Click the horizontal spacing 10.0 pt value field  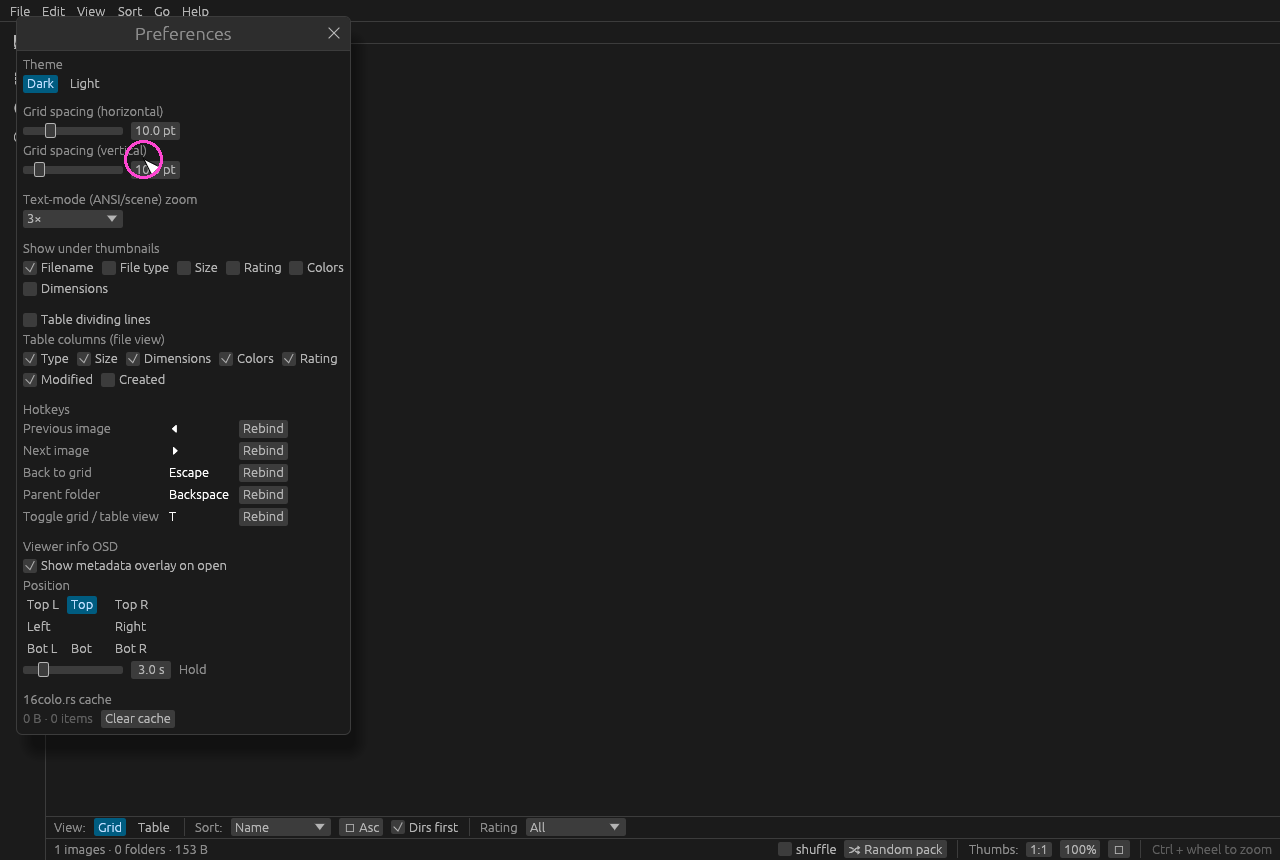pyautogui.click(x=155, y=131)
